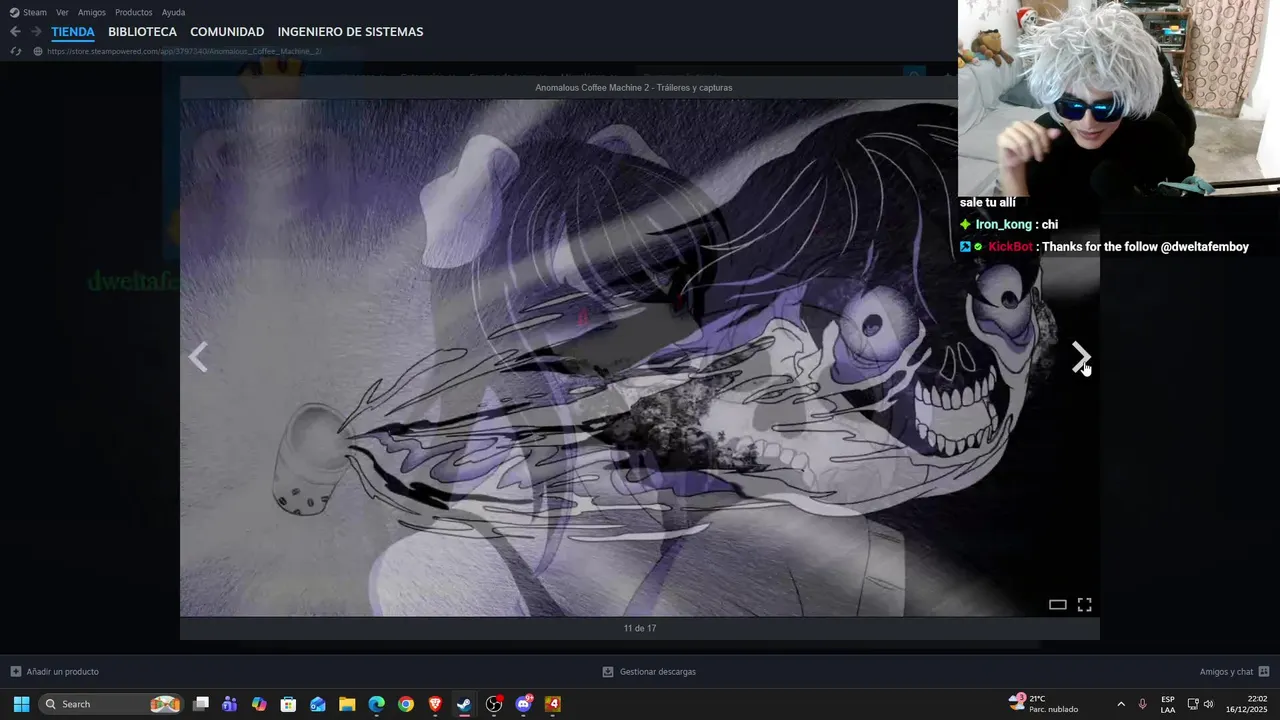This screenshot has height=720, width=1280.
Task: Click username Iron_kong in chat overlay
Action: pyautogui.click(x=1003, y=225)
